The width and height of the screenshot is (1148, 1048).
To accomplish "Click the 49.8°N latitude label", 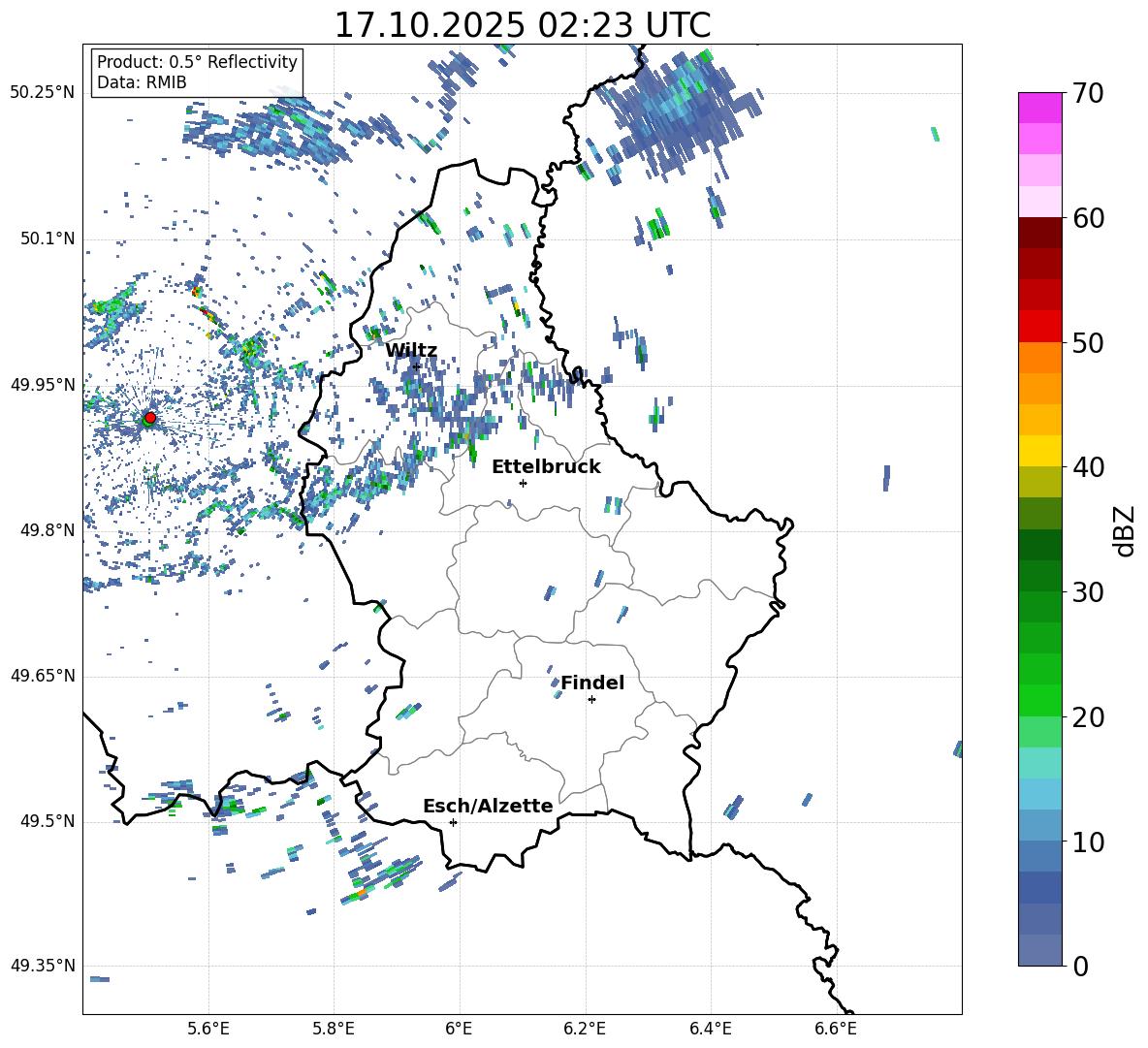I will pos(48,530).
